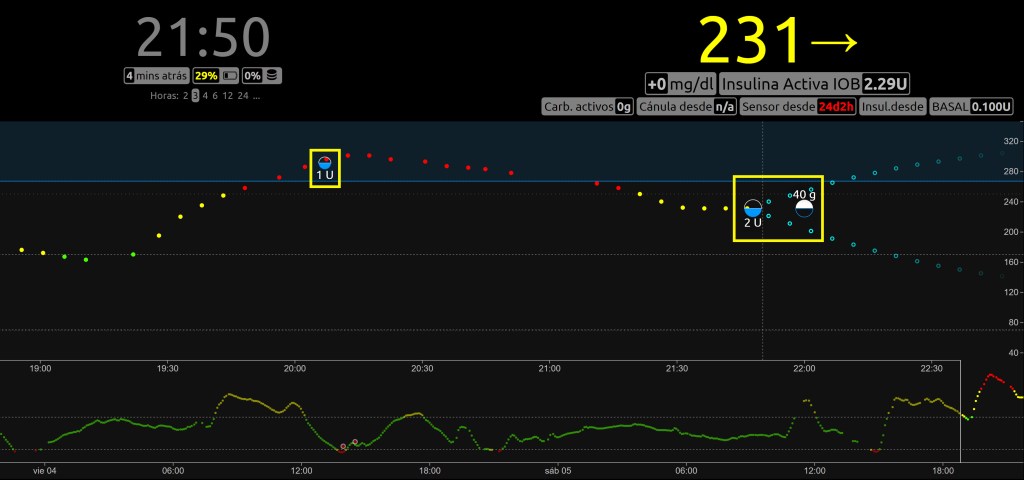Click the 1 U insulin bolus marker

324,163
